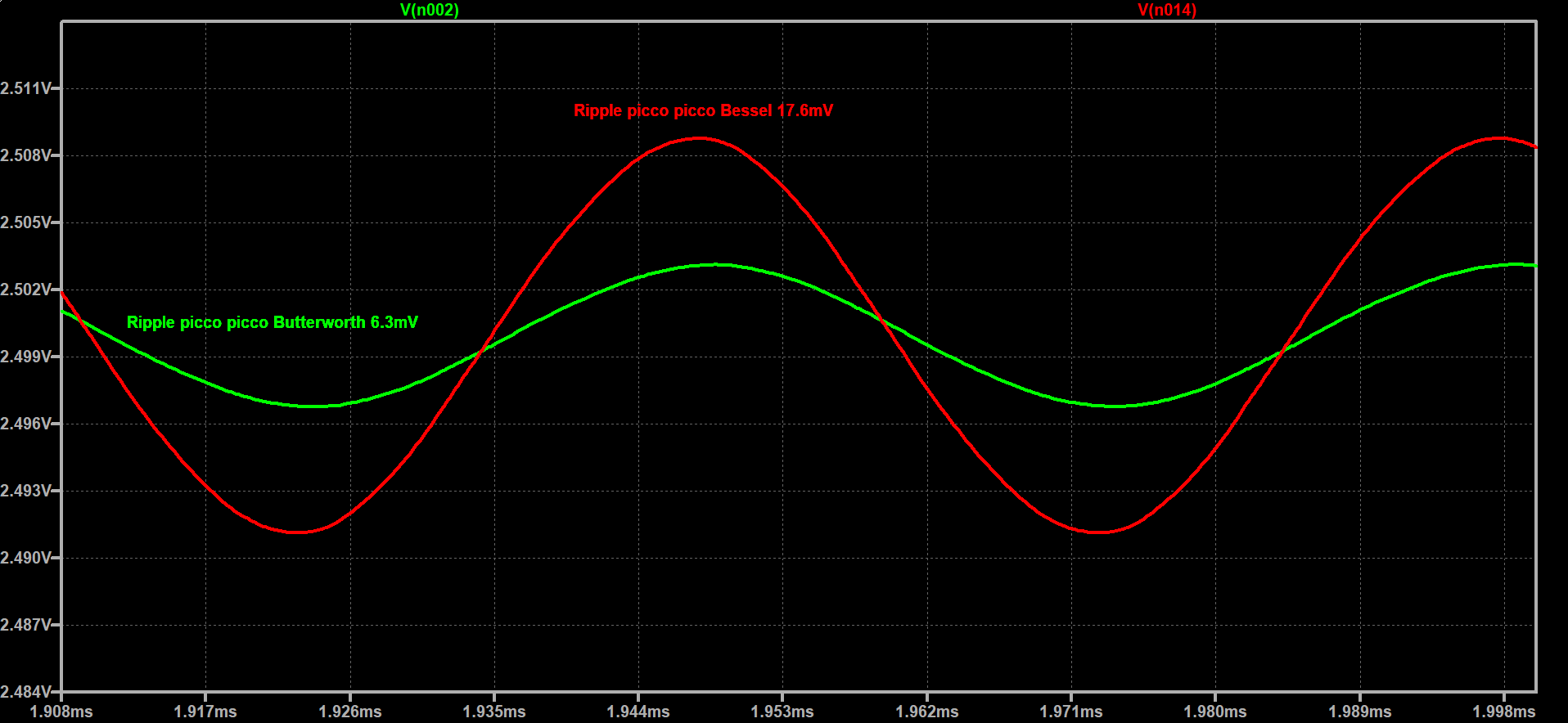
Task: Click the green trace's second trough near 1.974ms
Action: pos(1115,406)
